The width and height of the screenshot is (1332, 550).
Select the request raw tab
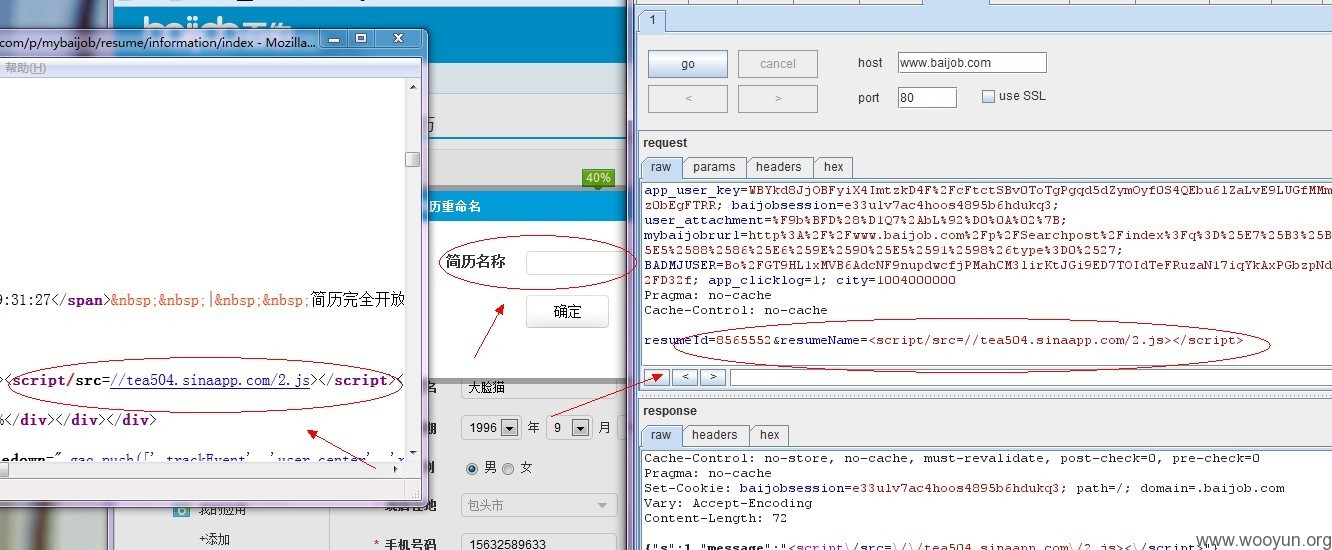pyautogui.click(x=661, y=167)
